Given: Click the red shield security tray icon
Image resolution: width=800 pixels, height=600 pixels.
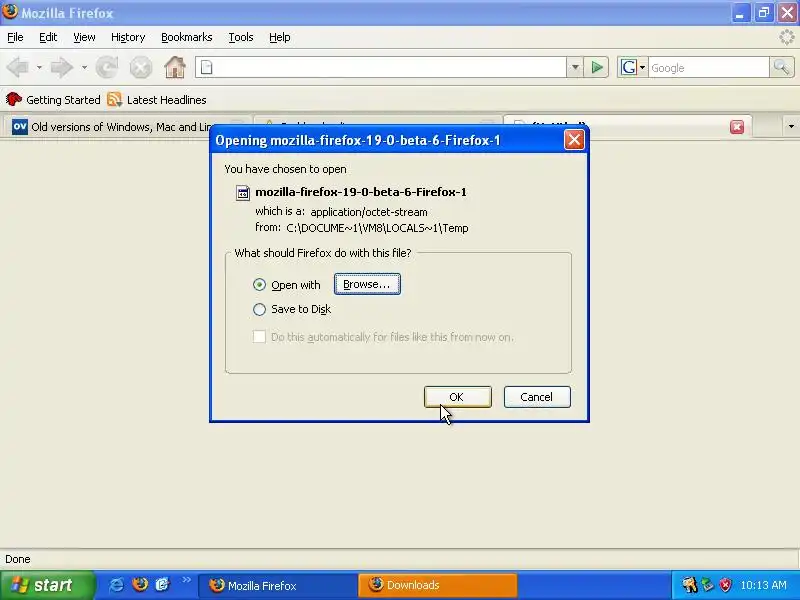Looking at the screenshot, I should (726, 585).
